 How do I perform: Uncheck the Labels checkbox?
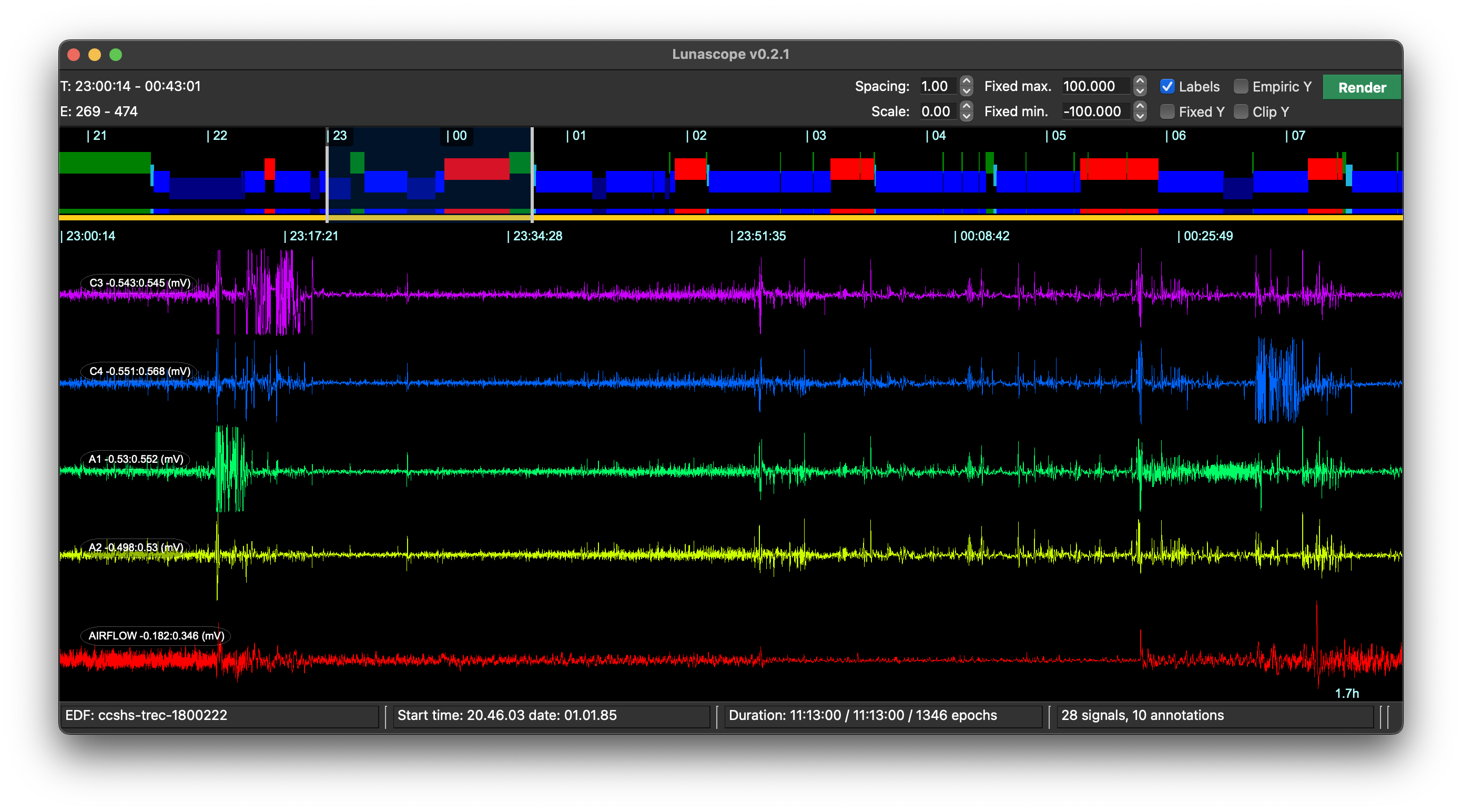tap(1167, 86)
